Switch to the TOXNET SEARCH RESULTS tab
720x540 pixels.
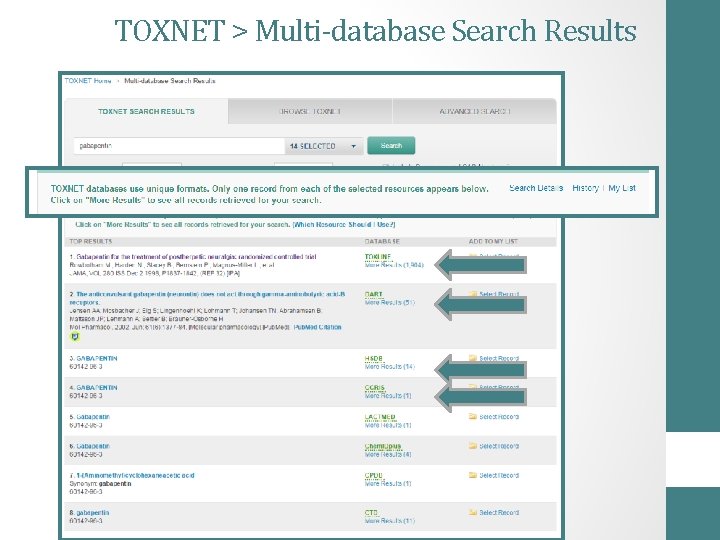146,112
